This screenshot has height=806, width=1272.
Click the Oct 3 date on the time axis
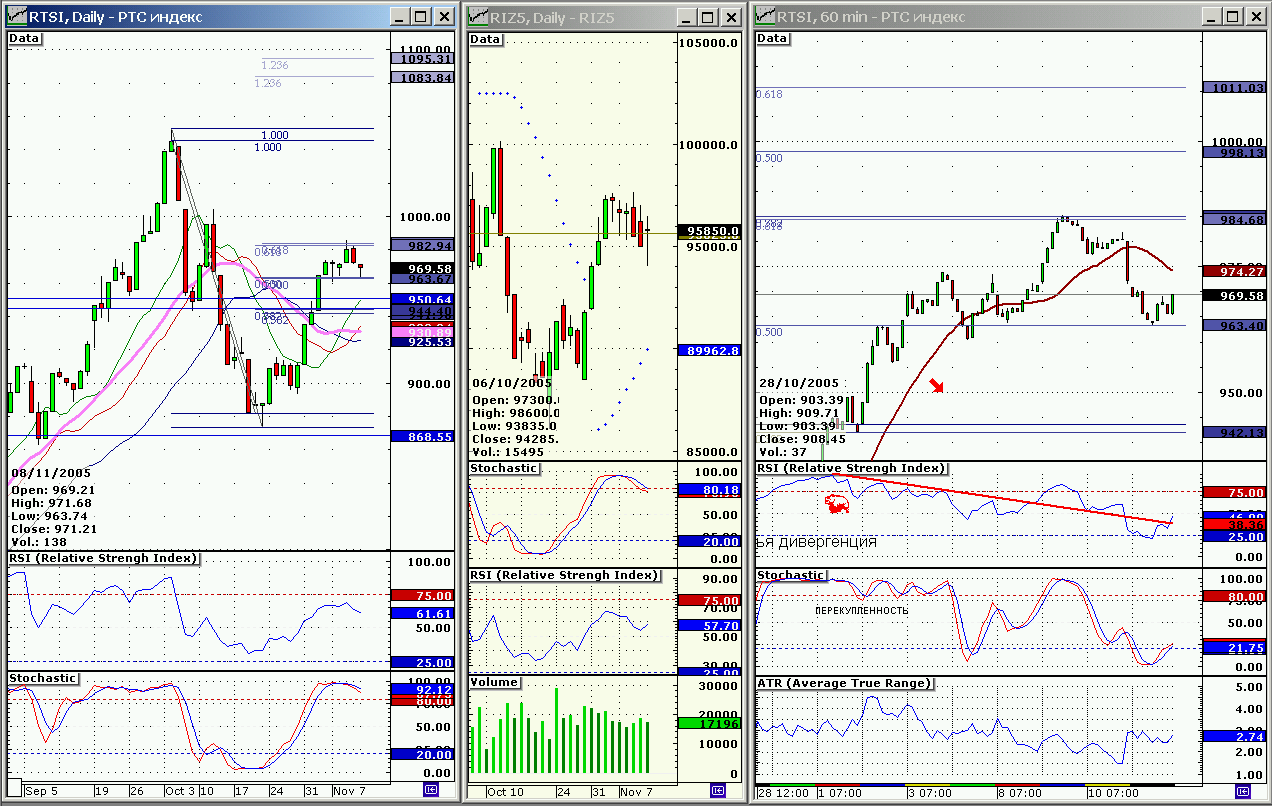pyautogui.click(x=180, y=790)
